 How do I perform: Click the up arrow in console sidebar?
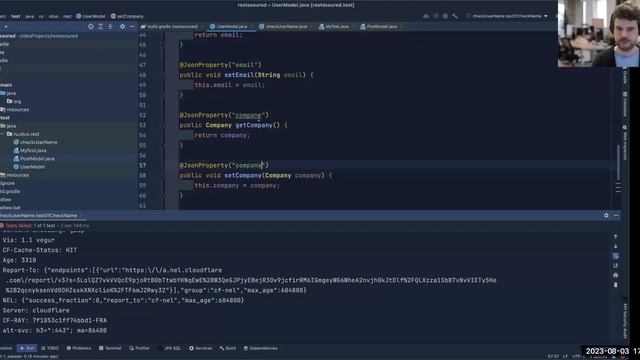(616, 236)
